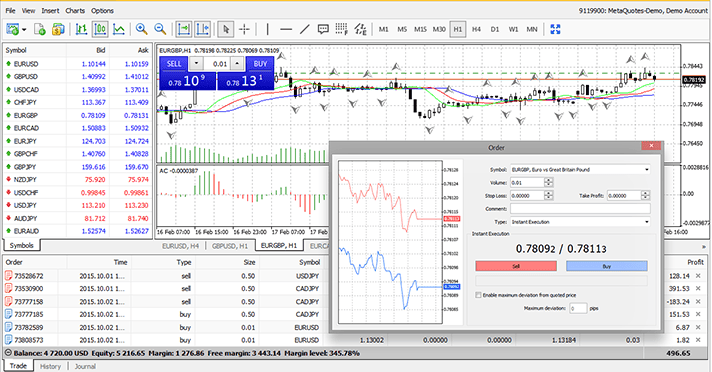Image resolution: width=712 pixels, height=372 pixels.
Task: Close the 391.53 profit position via X
Action: click(x=698, y=288)
